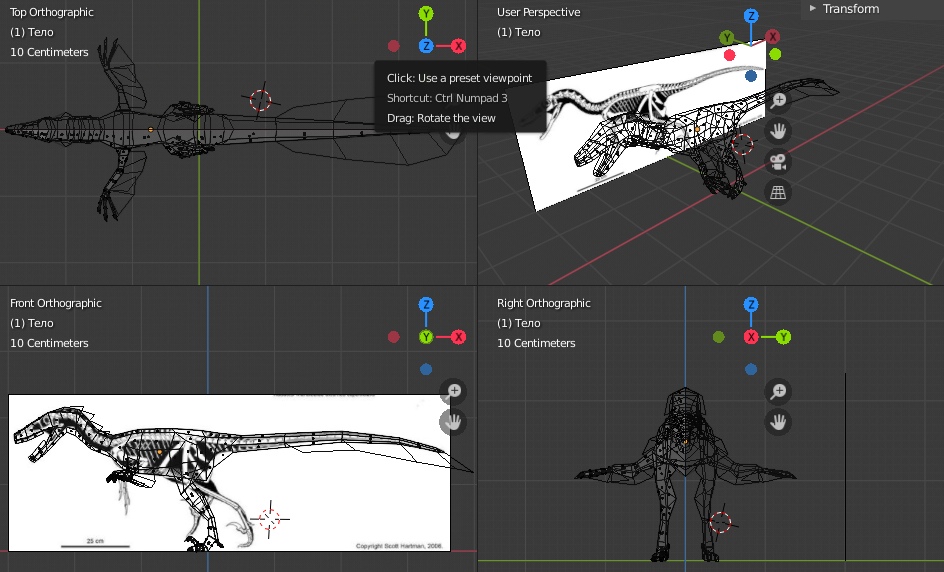
Task: Toggle perspective/orthographic grid icon in User Perspective
Action: pos(778,192)
